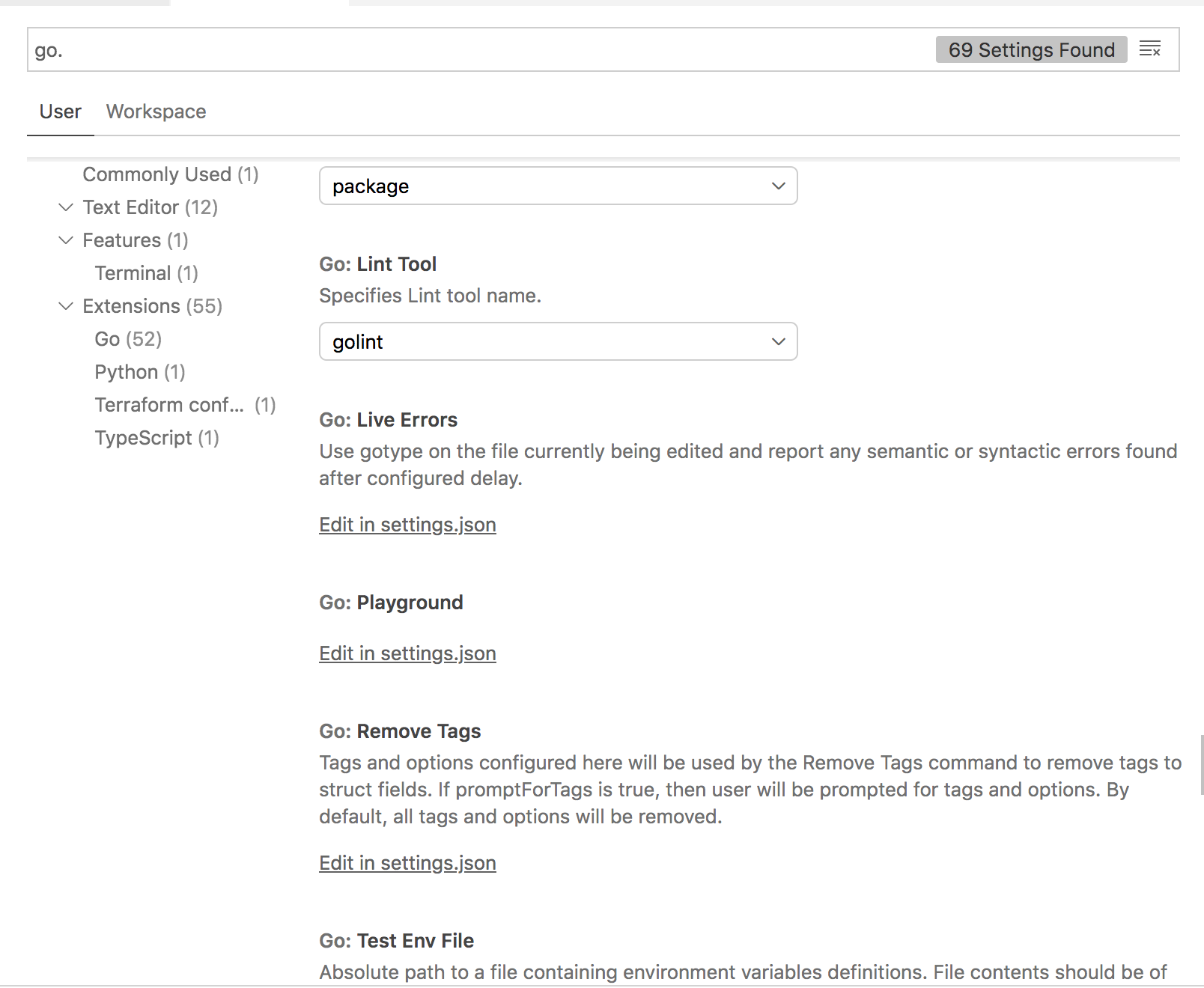Select the Go (52) extension category
Screen dimensions: 1204x988
point(128,339)
